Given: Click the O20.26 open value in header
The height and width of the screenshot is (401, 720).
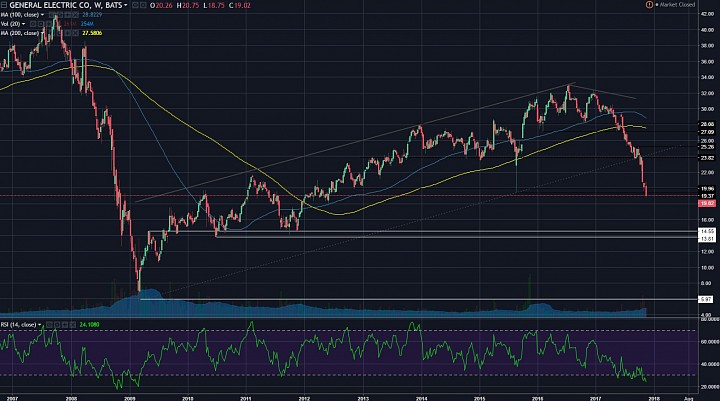Looking at the screenshot, I should coord(161,6).
